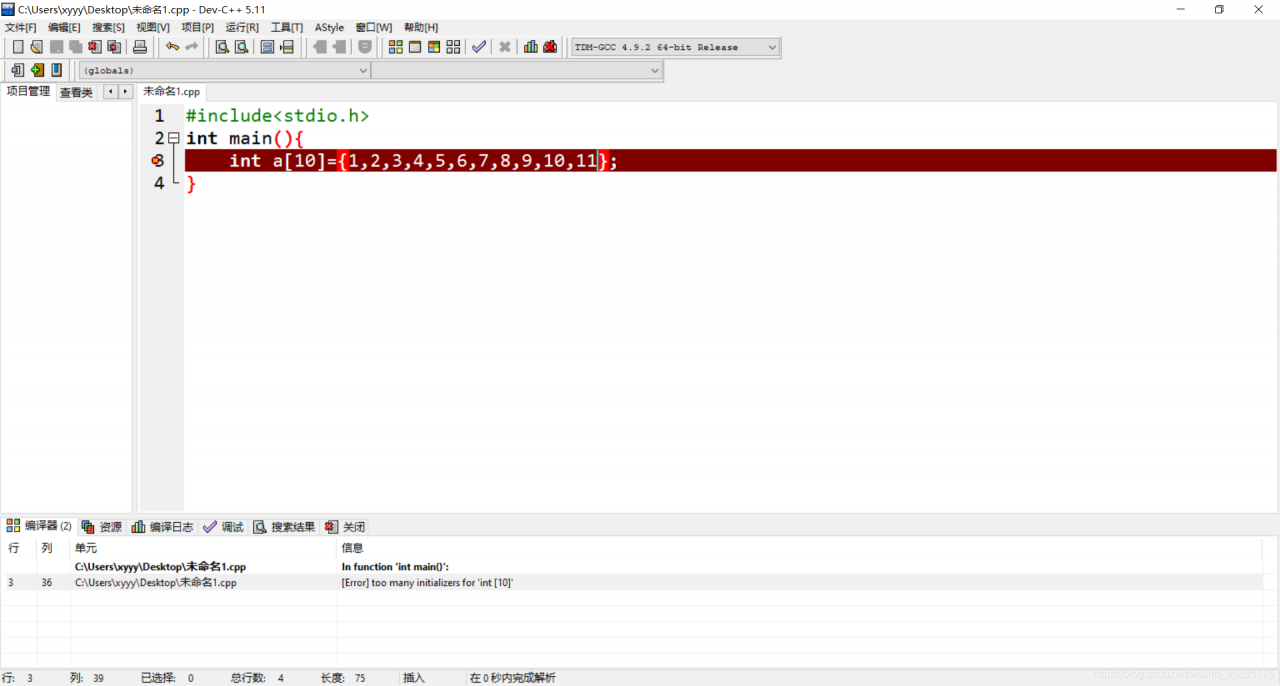The height and width of the screenshot is (686, 1280).
Task: Click the 信息 column header
Action: click(x=352, y=548)
